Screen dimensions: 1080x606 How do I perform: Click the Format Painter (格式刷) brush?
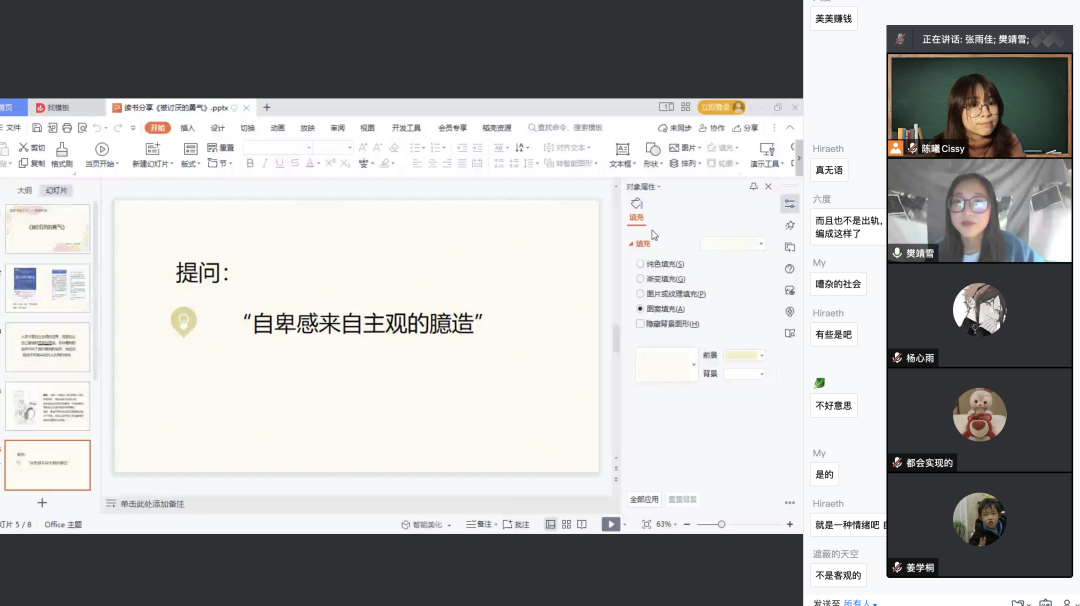tap(62, 149)
